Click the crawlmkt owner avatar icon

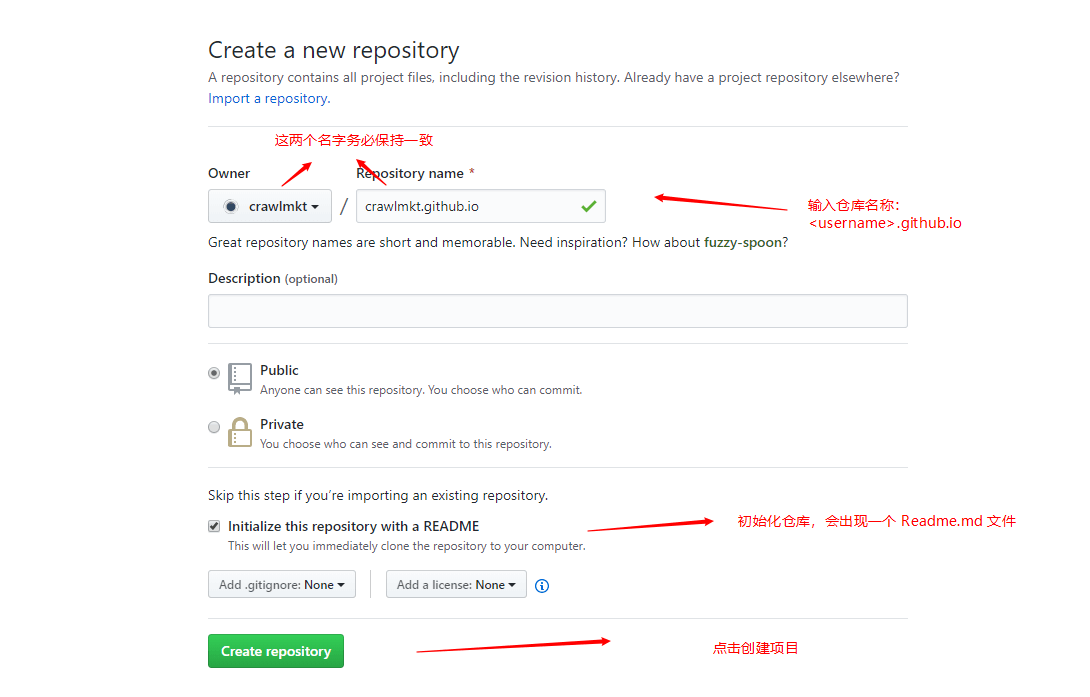pos(231,206)
